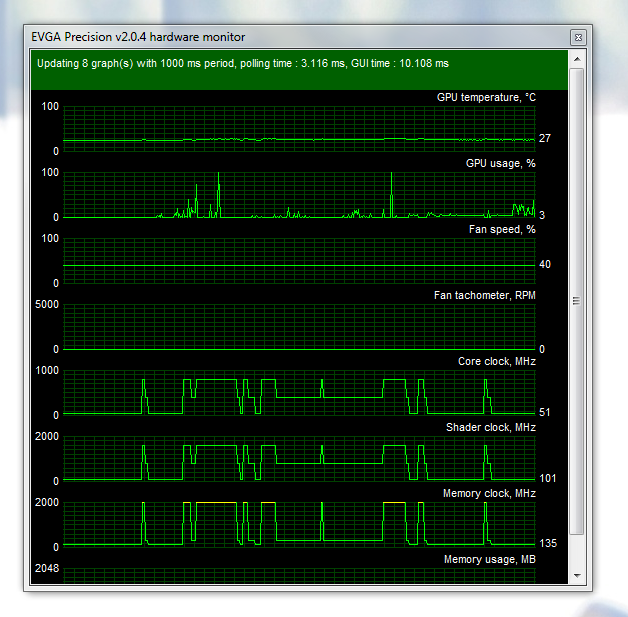Screen dimensions: 628x617
Task: Click the 5000 axis maximum of fan tachometer
Action: click(47, 305)
